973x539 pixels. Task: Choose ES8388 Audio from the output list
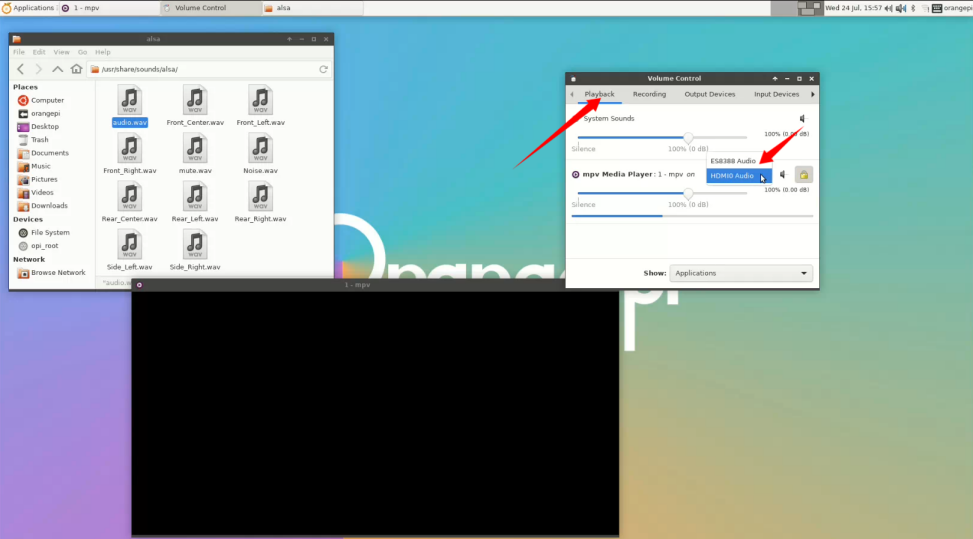pos(739,161)
